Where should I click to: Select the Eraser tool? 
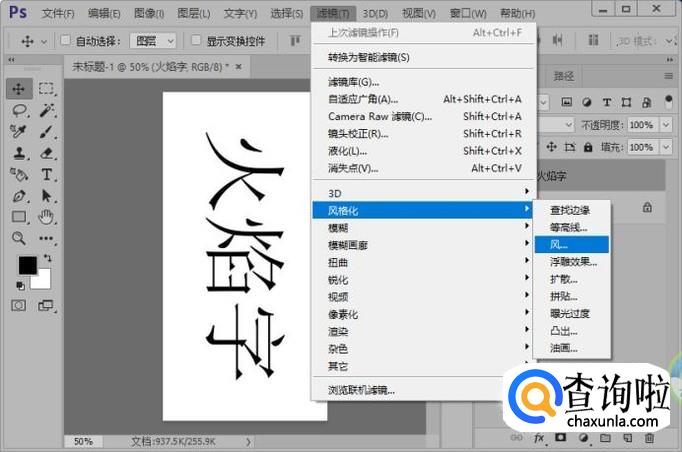pos(46,153)
